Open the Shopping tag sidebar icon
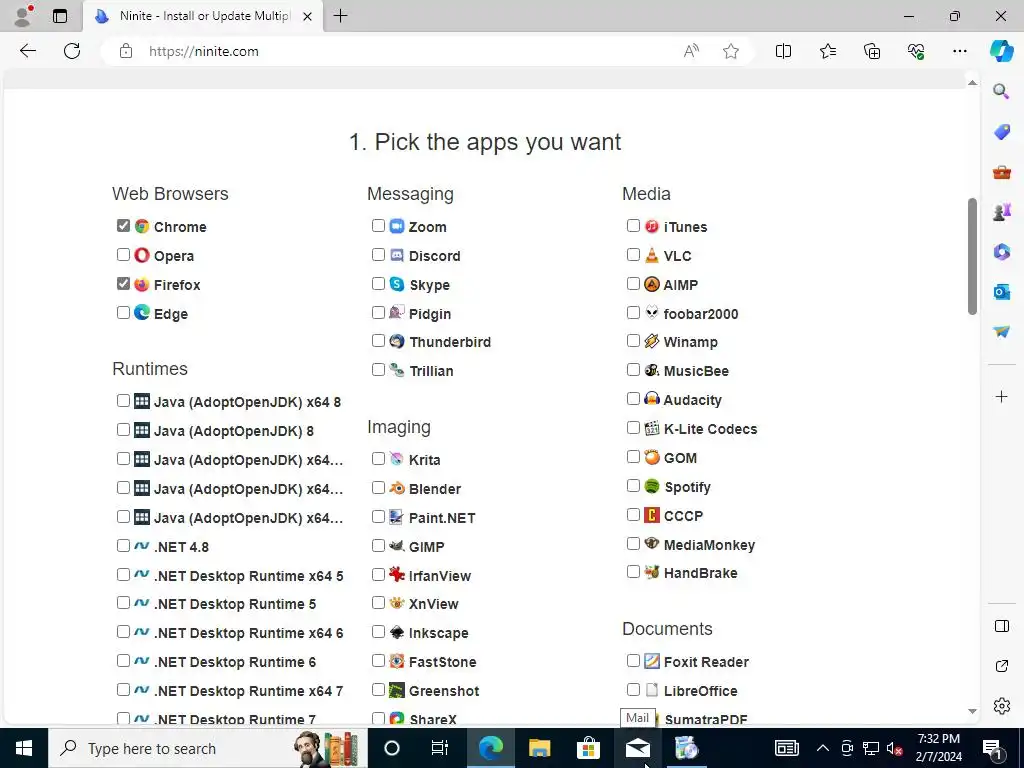This screenshot has height=768, width=1024. 1001,132
